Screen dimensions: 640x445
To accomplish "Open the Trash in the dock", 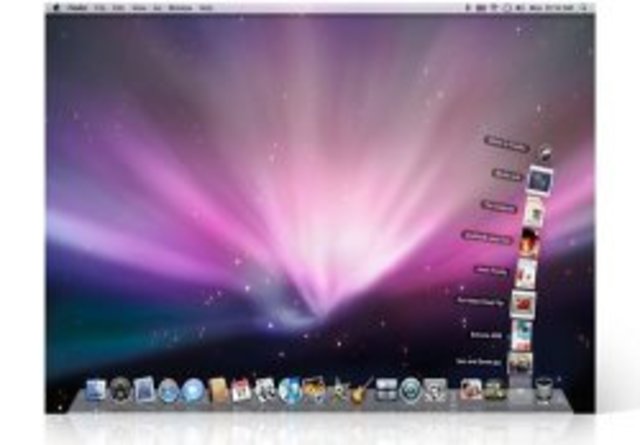I will tap(543, 389).
